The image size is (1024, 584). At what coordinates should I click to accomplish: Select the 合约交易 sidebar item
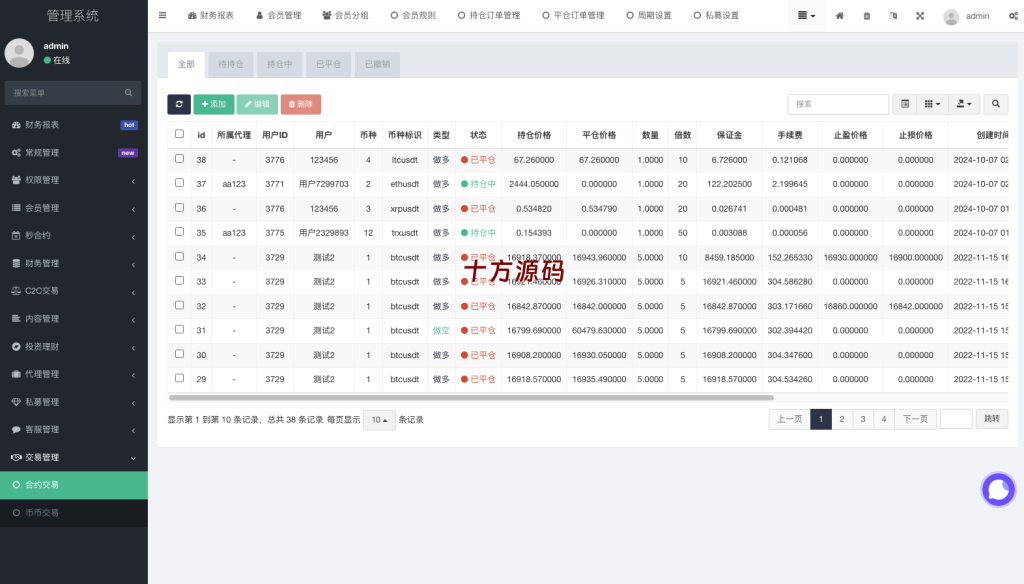pos(74,485)
